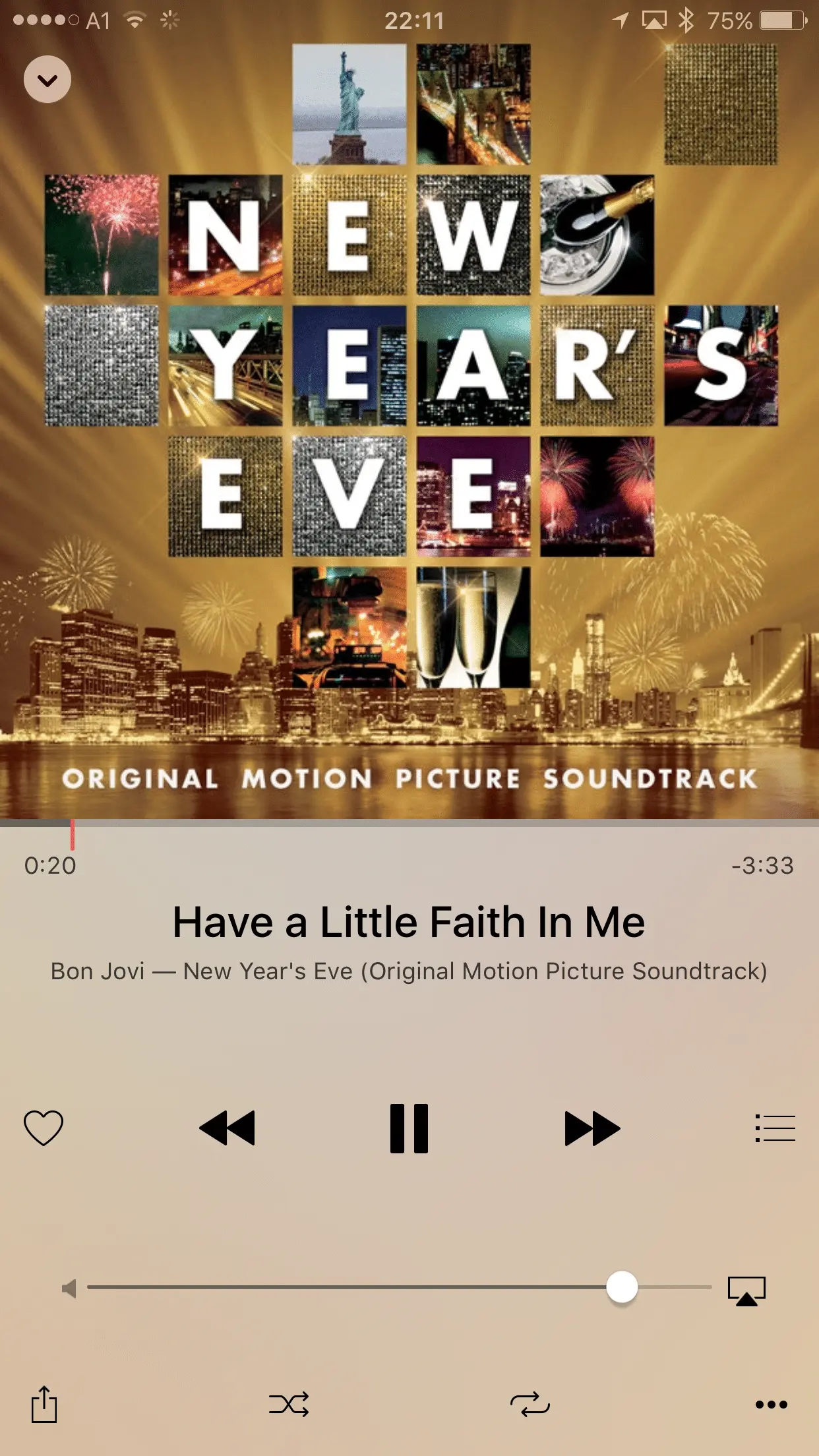Toggle shuffle mode
Image resolution: width=819 pixels, height=1456 pixels.
(x=289, y=1405)
